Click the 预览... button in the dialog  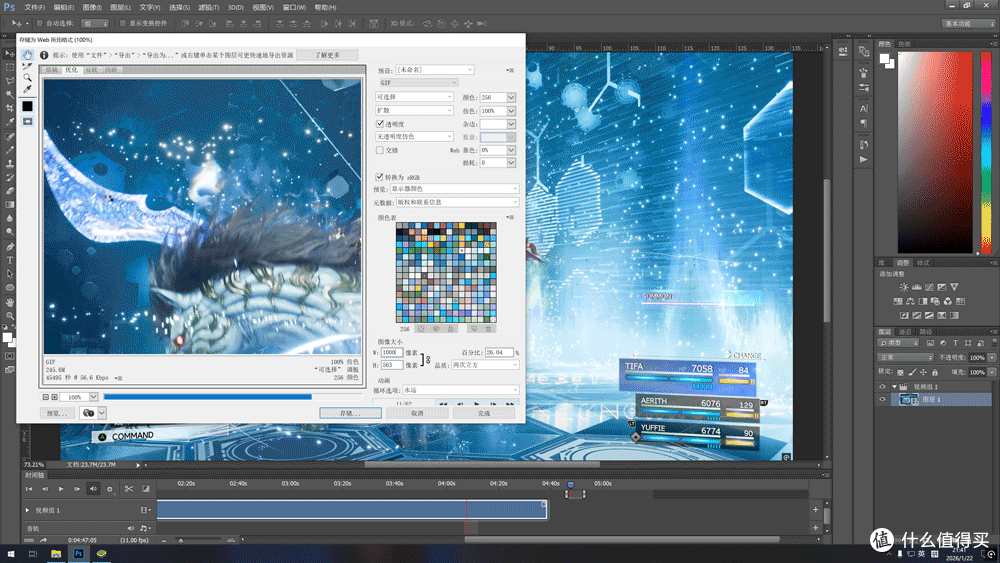coord(57,413)
